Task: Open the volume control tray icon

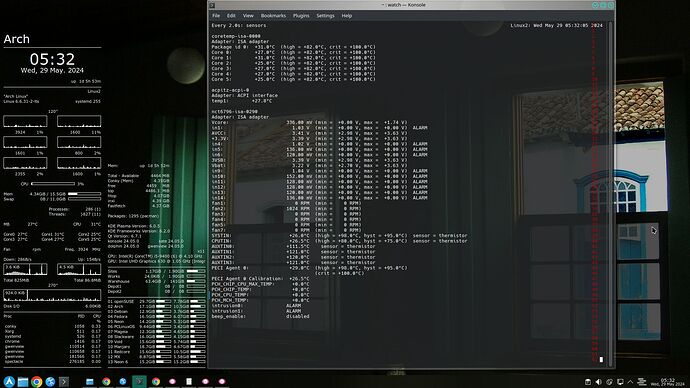Action: pyautogui.click(x=598, y=382)
